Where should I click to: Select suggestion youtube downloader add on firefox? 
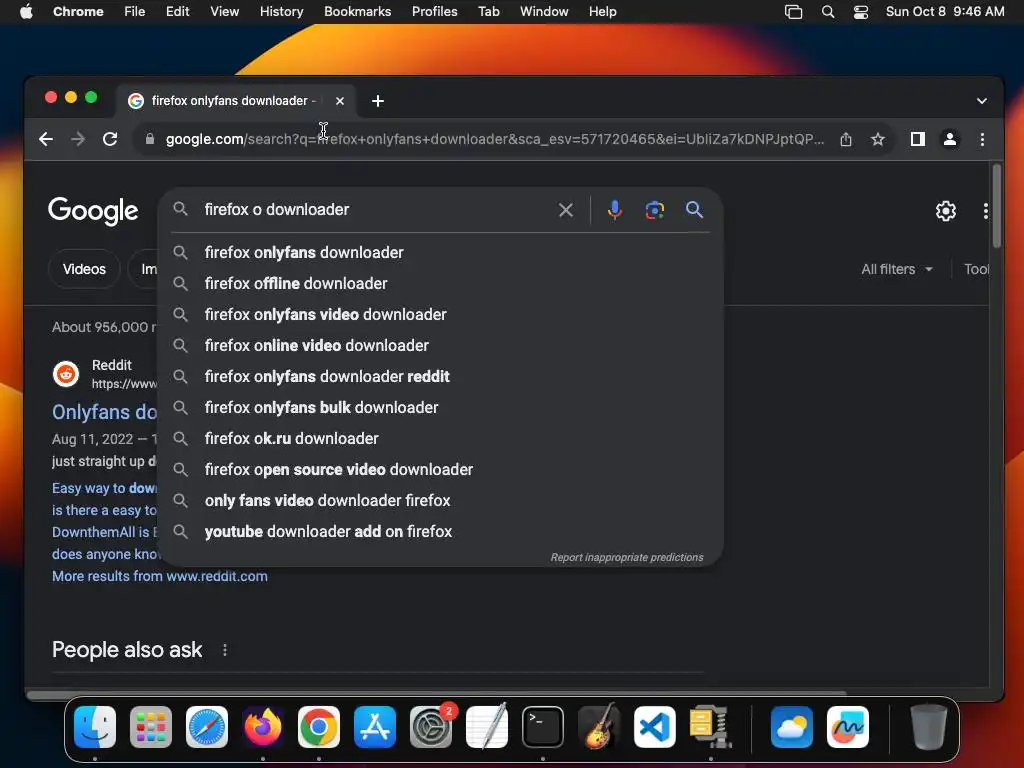[x=441, y=532]
